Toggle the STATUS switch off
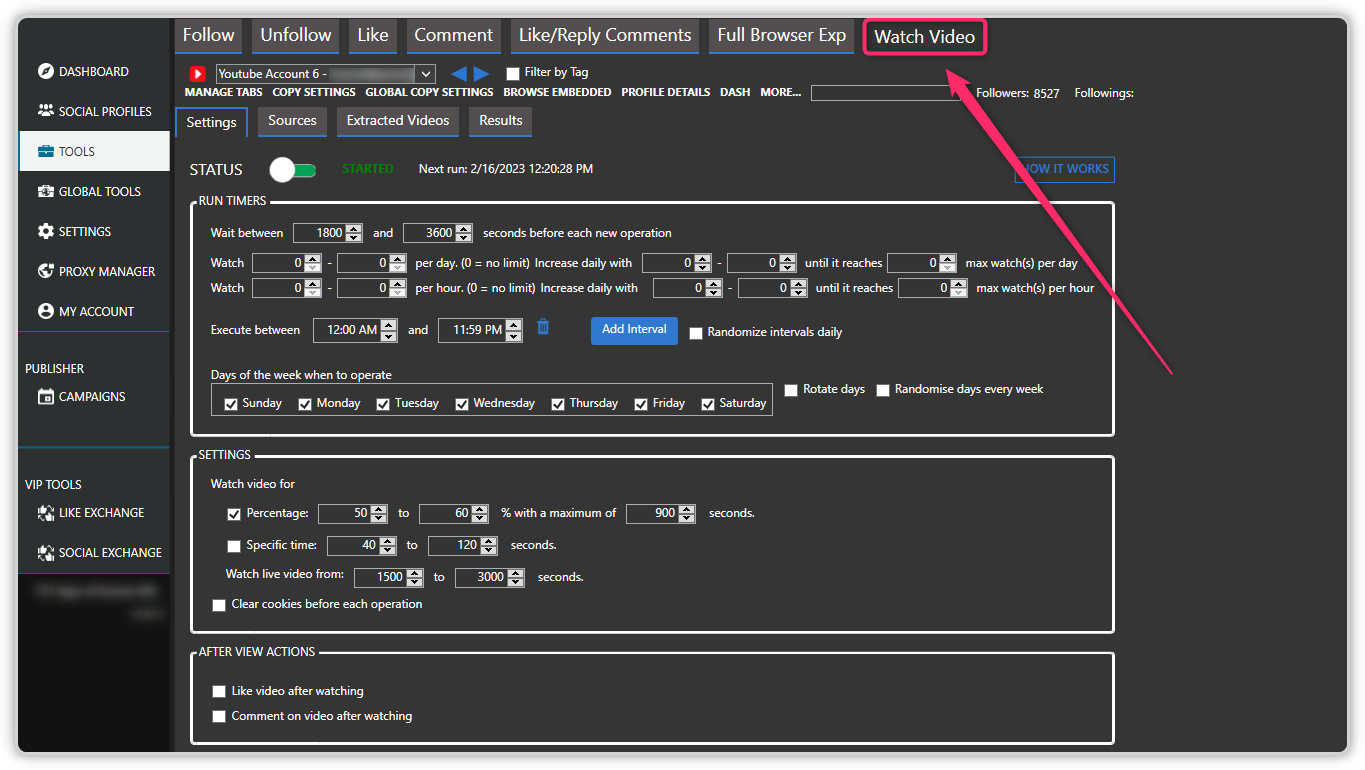The width and height of the screenshot is (1365, 770). [x=293, y=169]
